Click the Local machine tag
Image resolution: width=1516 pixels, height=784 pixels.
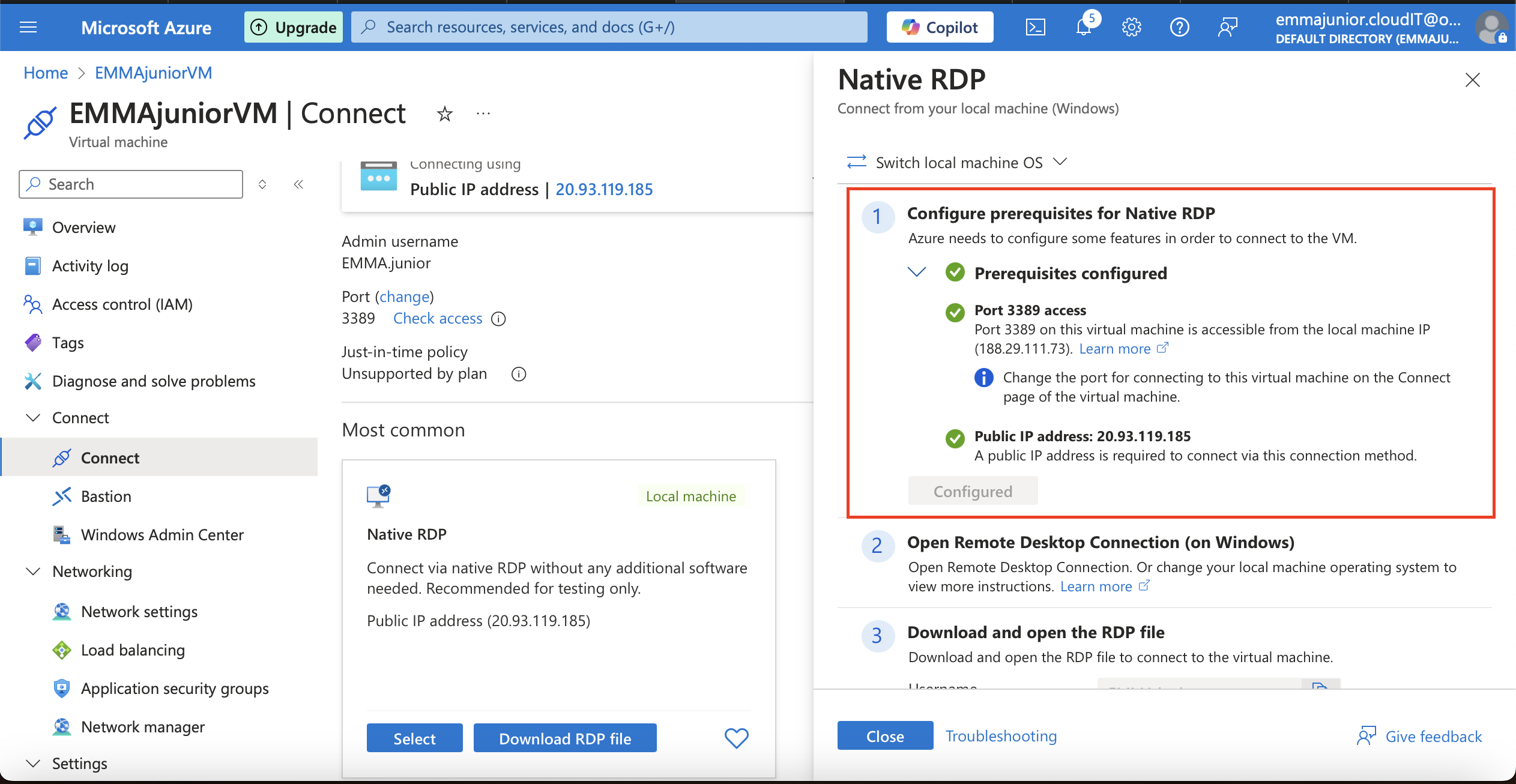[x=691, y=496]
